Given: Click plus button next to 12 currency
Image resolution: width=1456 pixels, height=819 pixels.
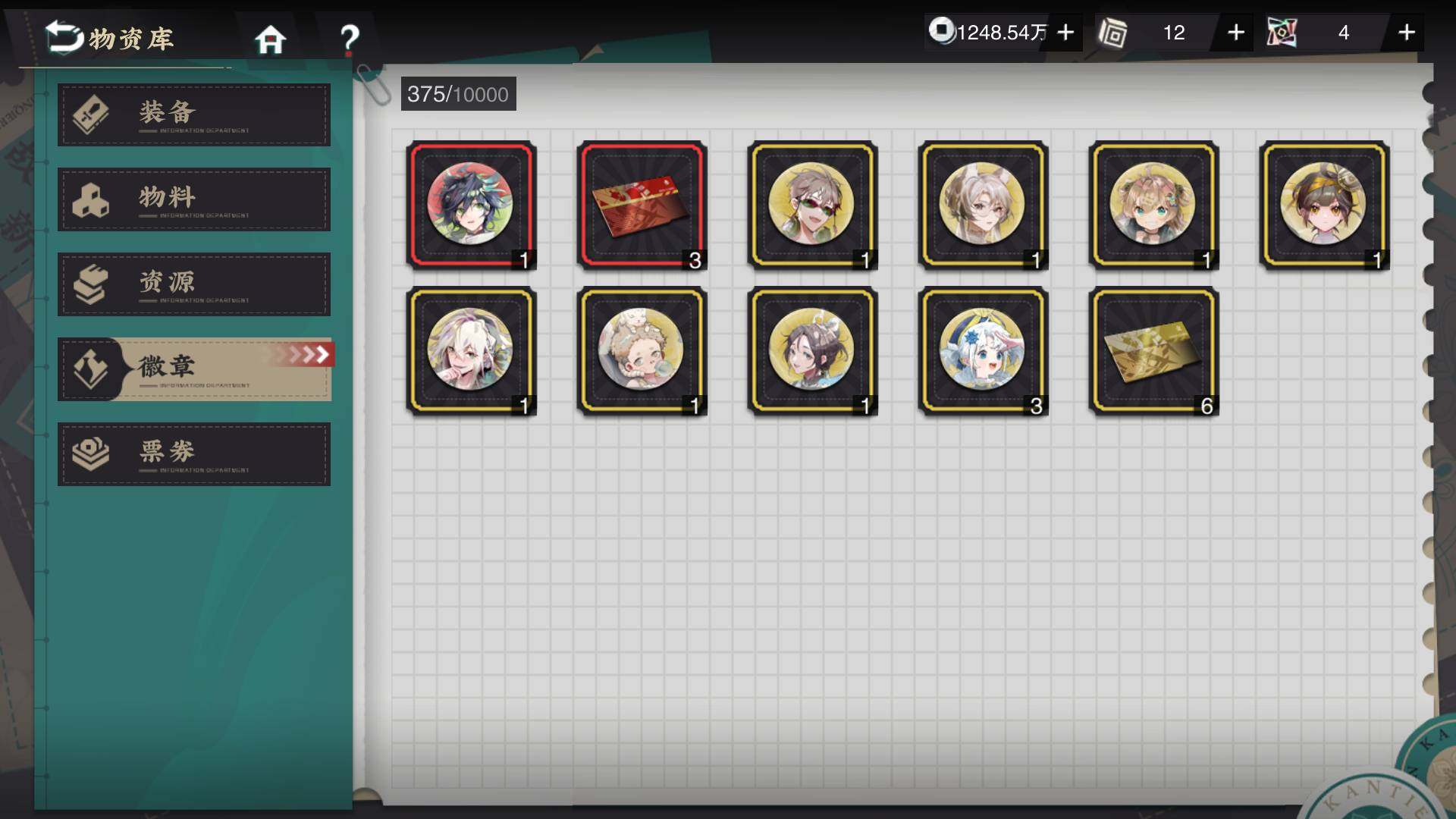Looking at the screenshot, I should [x=1236, y=33].
